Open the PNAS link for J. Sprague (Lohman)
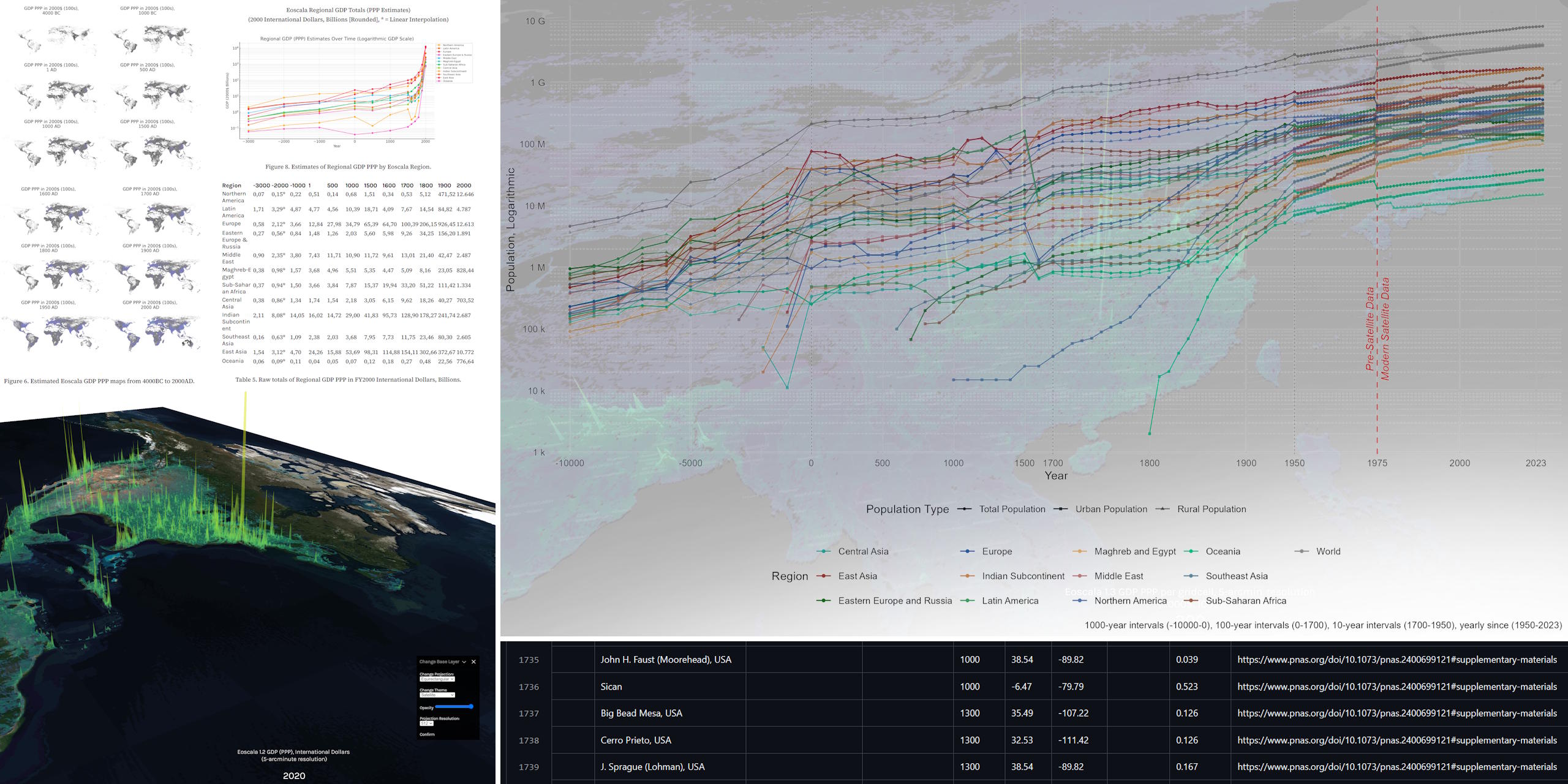 (1396, 767)
